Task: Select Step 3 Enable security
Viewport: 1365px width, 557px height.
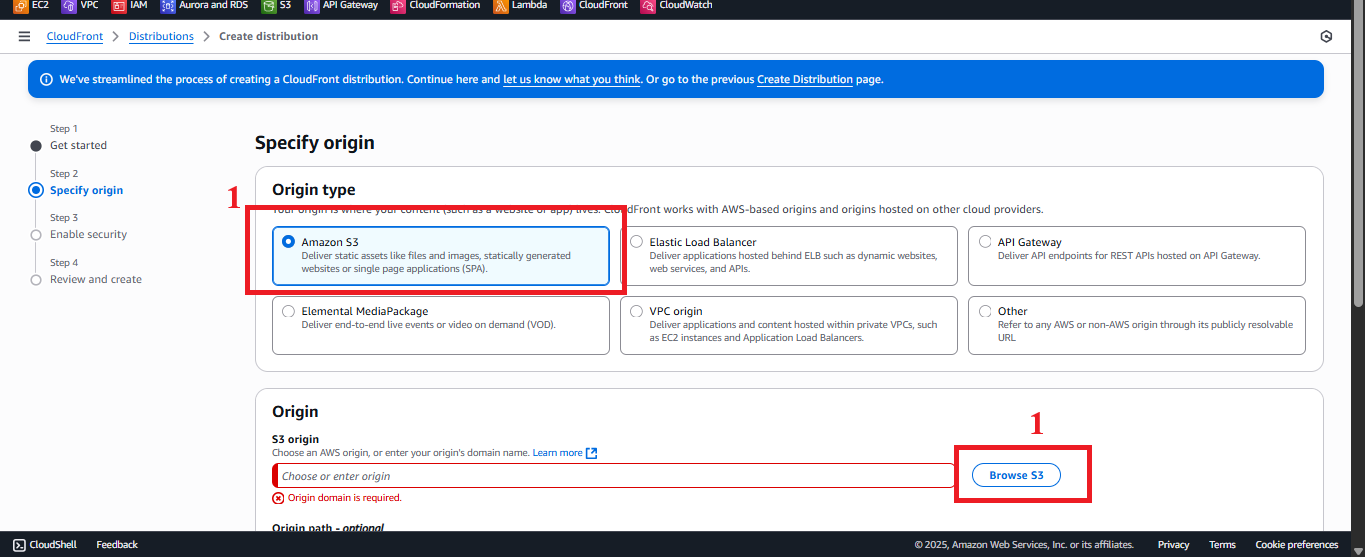Action: click(88, 234)
